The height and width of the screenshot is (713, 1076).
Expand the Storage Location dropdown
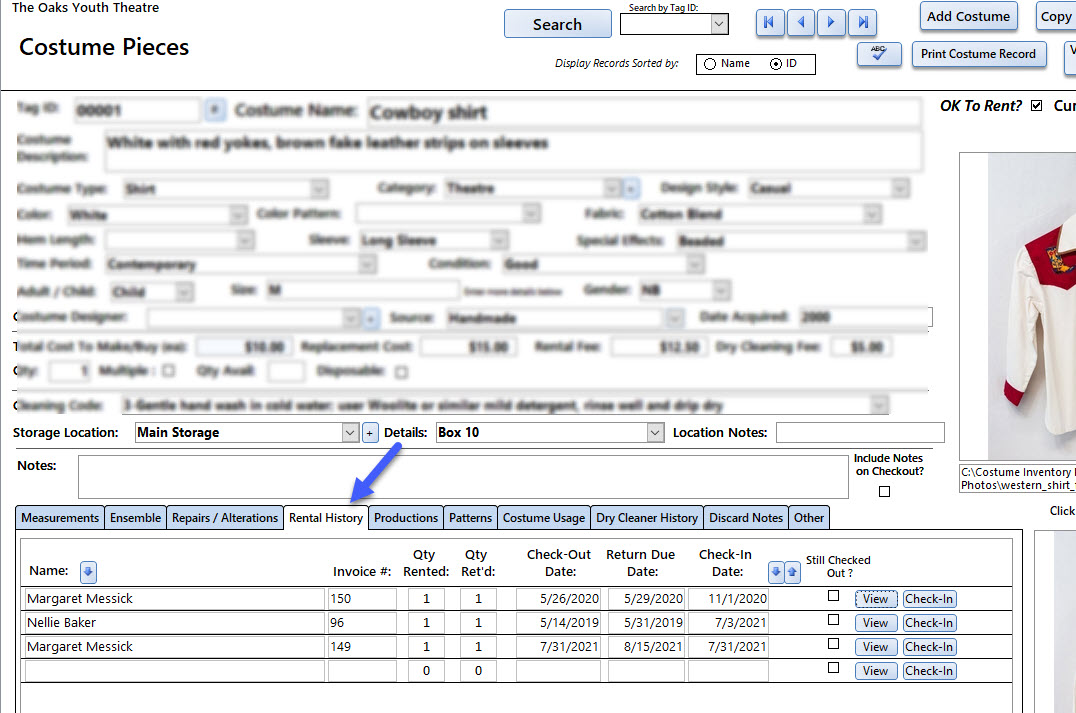350,433
